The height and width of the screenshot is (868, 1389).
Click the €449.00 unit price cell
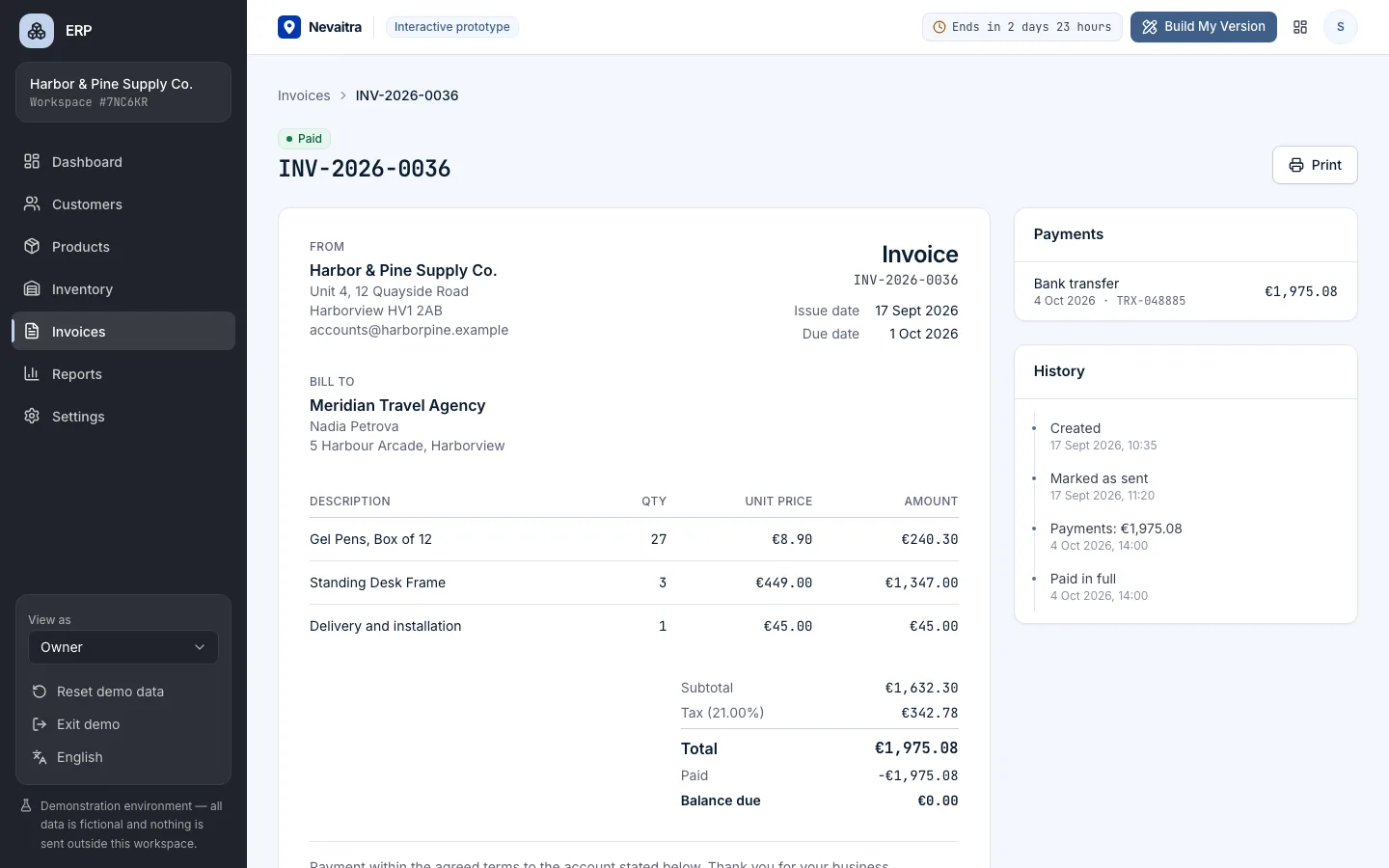(783, 583)
